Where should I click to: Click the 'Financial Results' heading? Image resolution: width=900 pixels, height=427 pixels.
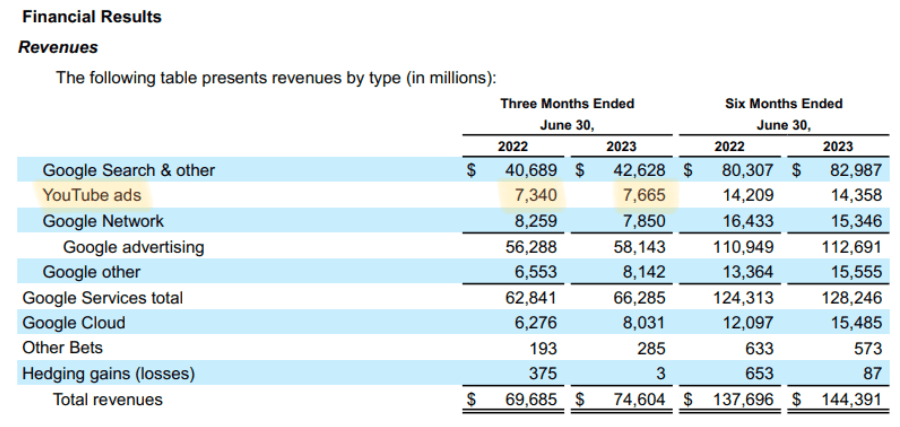(x=92, y=17)
